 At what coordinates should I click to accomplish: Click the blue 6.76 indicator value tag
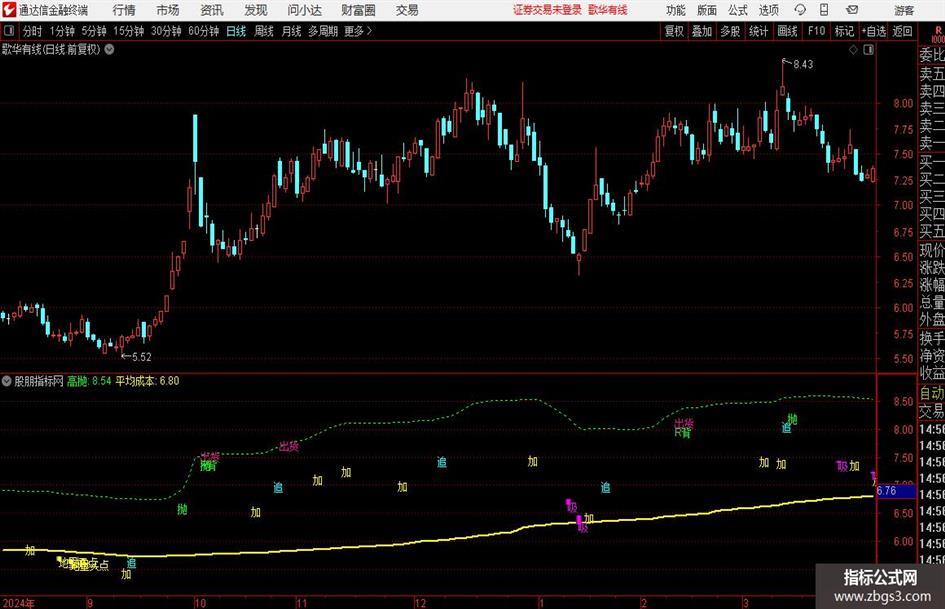pyautogui.click(x=896, y=491)
